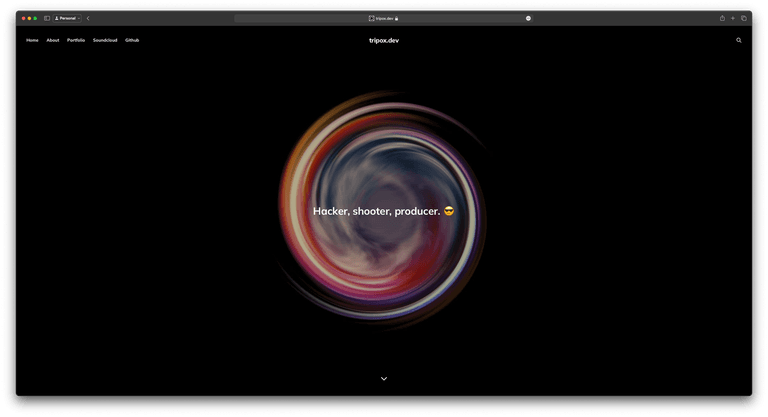The height and width of the screenshot is (417, 768).
Task: Navigate to the About page
Action: [x=53, y=40]
